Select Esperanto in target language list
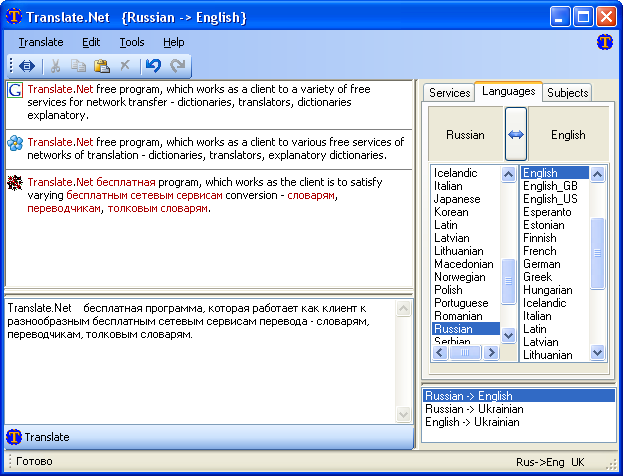 555,212
